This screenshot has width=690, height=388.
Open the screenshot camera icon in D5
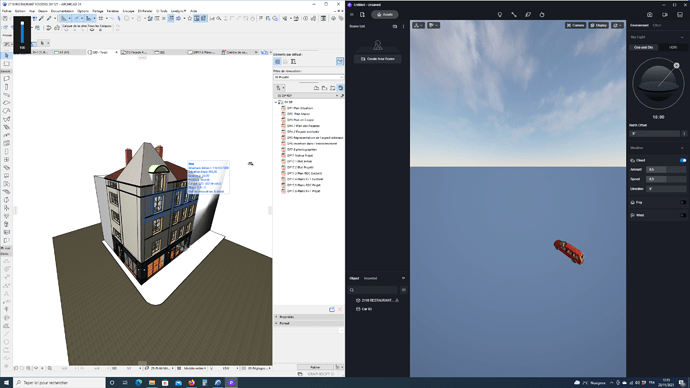650,15
